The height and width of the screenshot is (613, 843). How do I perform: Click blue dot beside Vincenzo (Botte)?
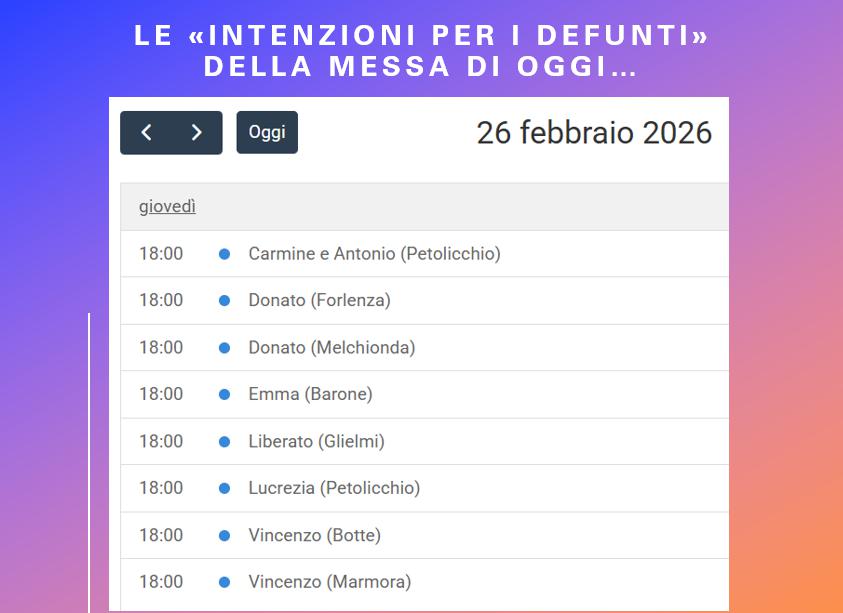224,535
